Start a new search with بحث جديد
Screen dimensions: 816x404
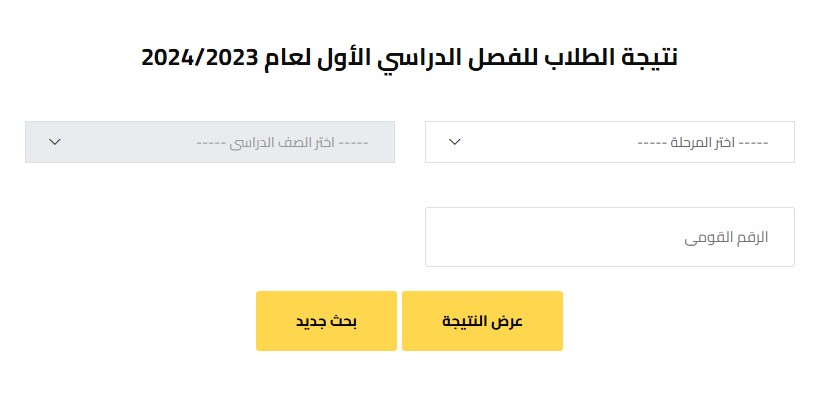point(326,321)
